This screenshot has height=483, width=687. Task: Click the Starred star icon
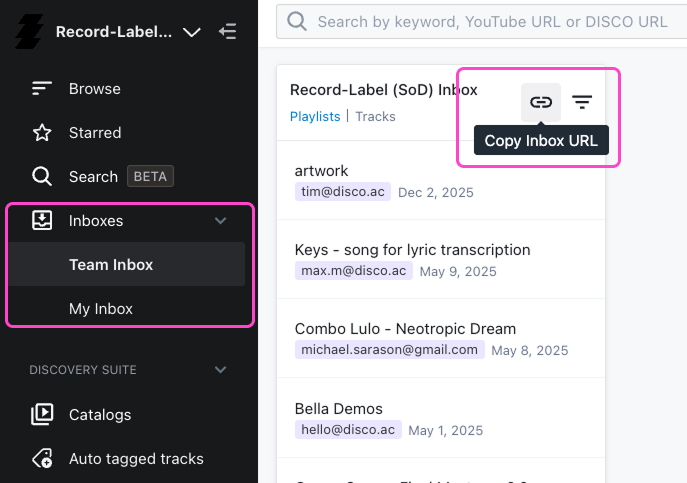[42, 132]
